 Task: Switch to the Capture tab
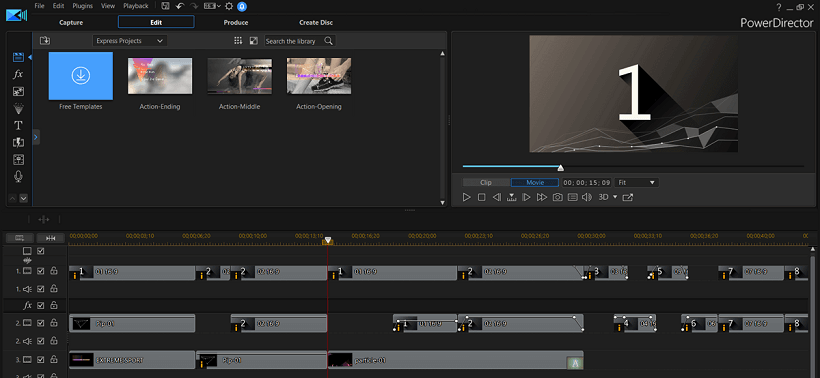(x=71, y=22)
